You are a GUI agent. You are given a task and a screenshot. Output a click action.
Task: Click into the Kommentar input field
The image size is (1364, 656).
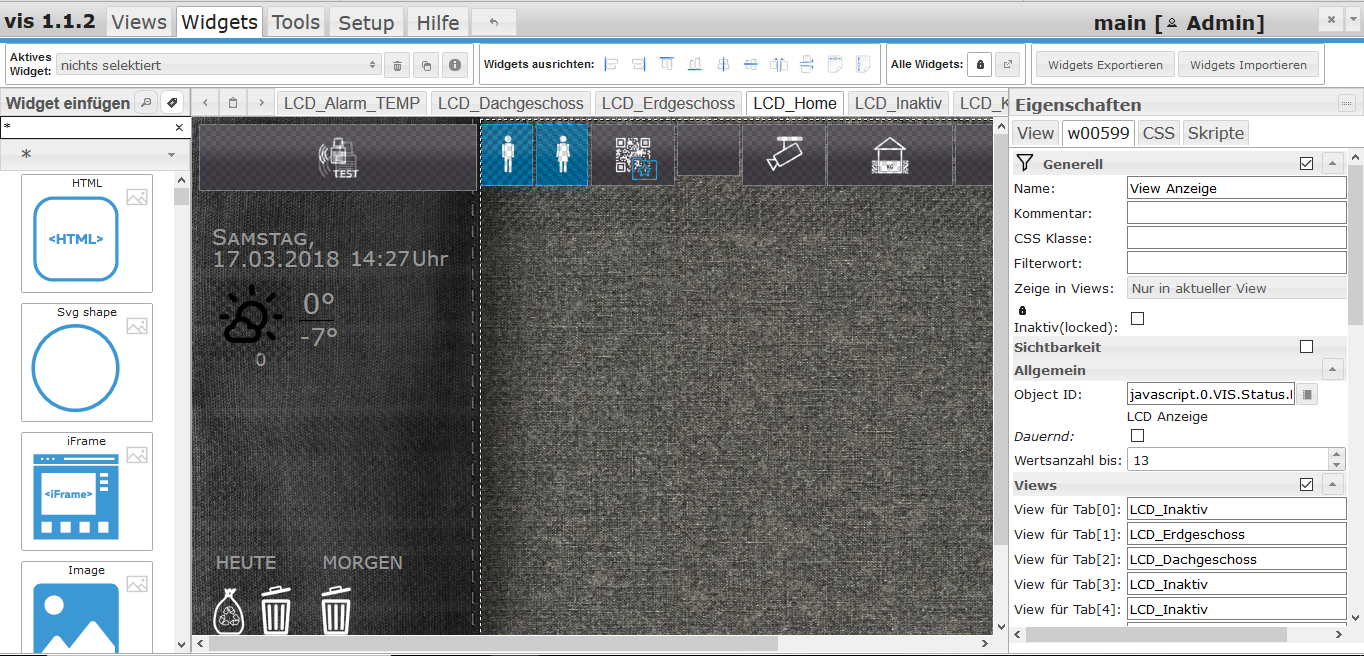[1236, 213]
